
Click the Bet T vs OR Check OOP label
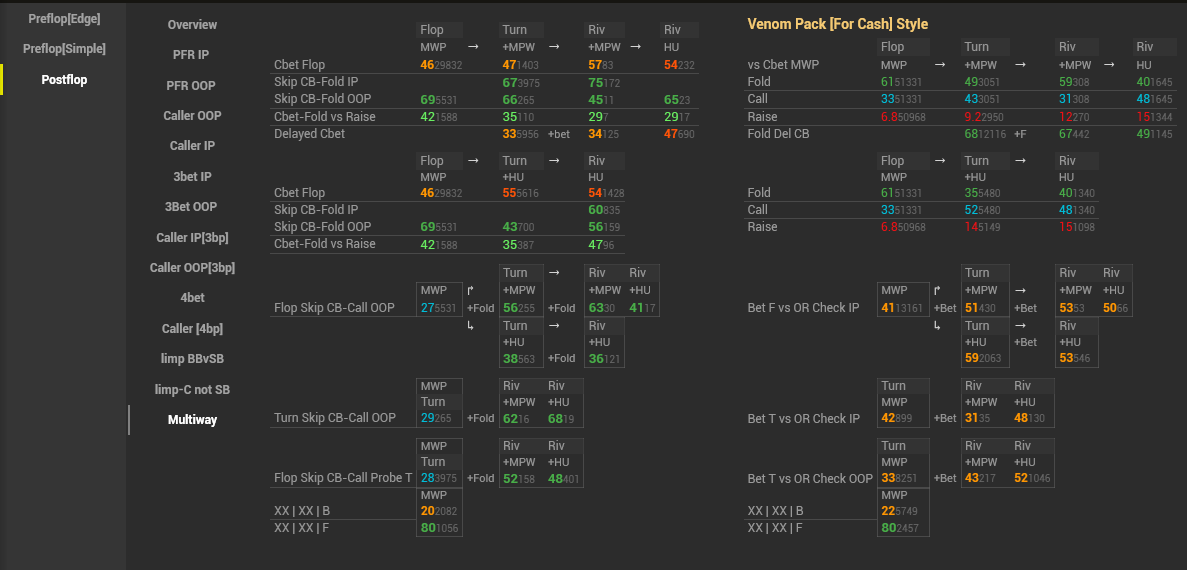(x=810, y=478)
